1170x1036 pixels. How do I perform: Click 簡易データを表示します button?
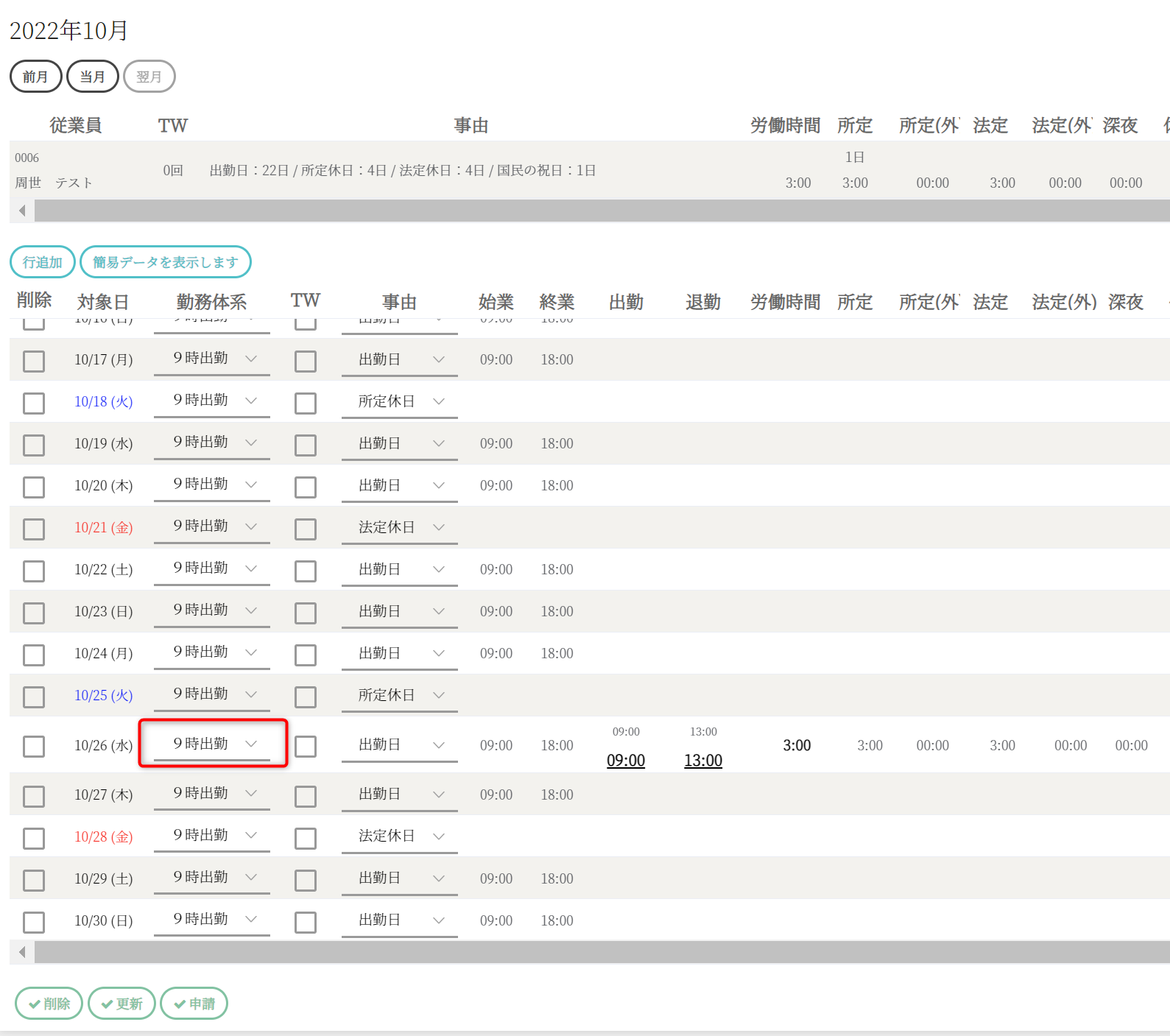point(165,262)
